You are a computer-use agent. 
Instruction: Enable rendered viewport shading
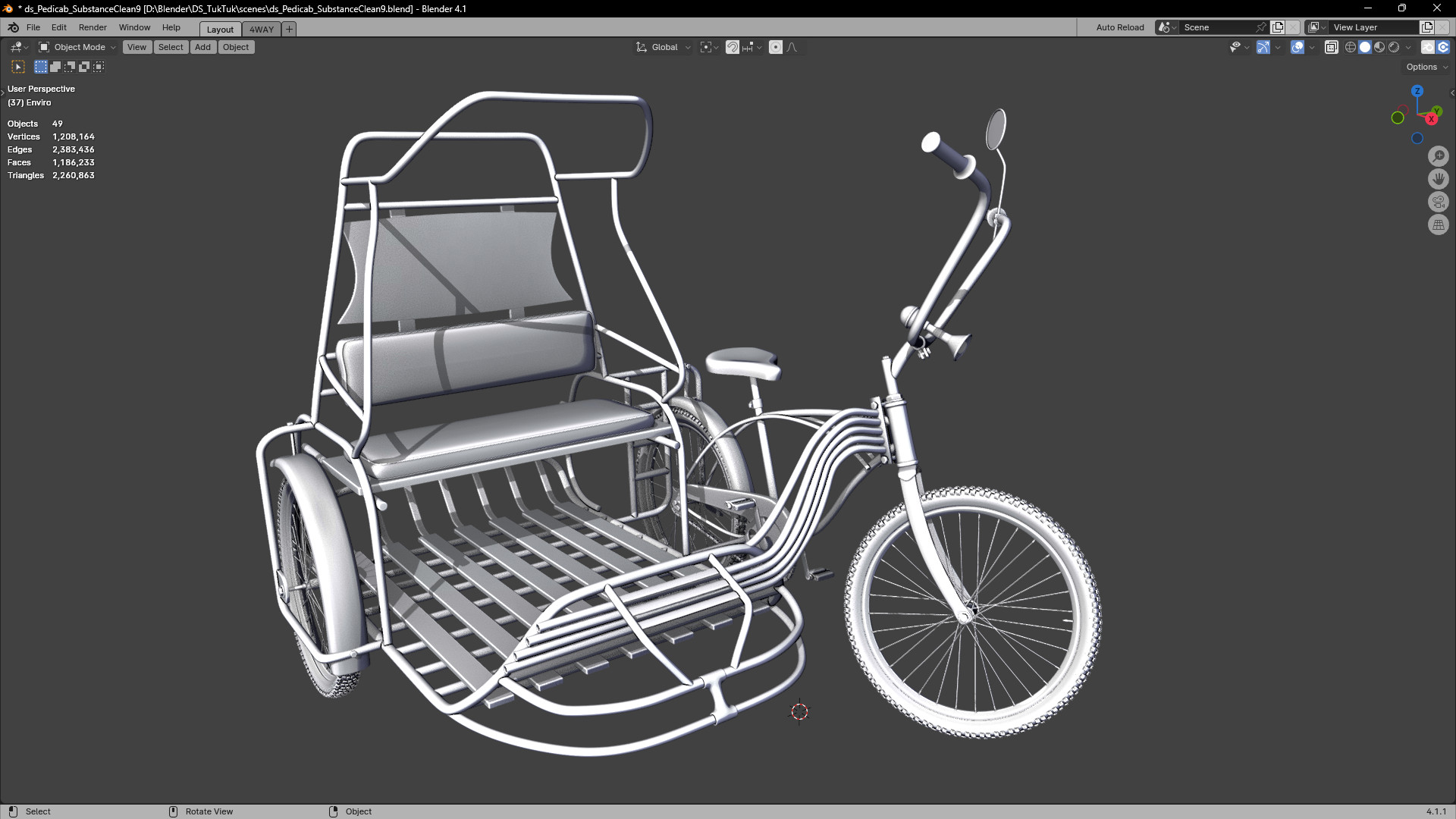1394,47
